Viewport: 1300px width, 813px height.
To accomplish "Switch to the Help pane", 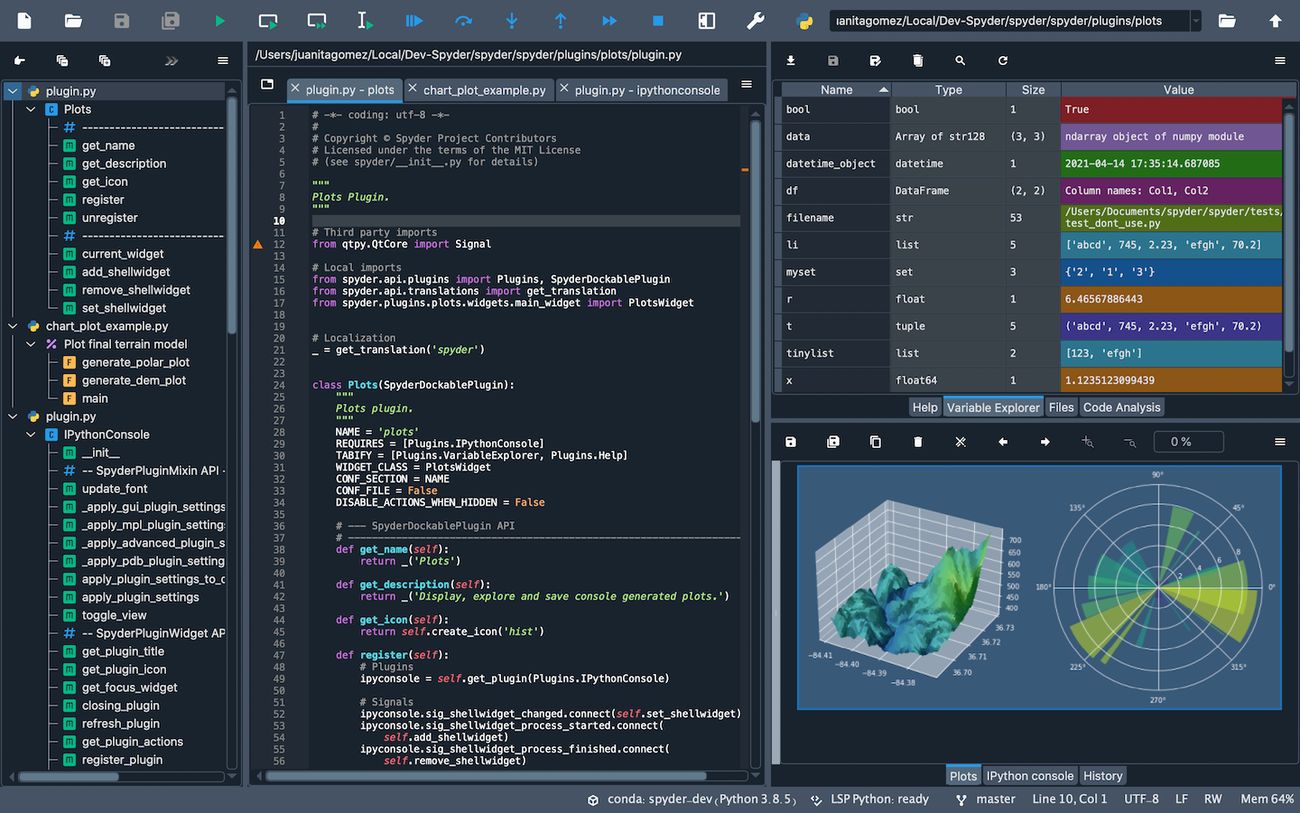I will [x=924, y=407].
